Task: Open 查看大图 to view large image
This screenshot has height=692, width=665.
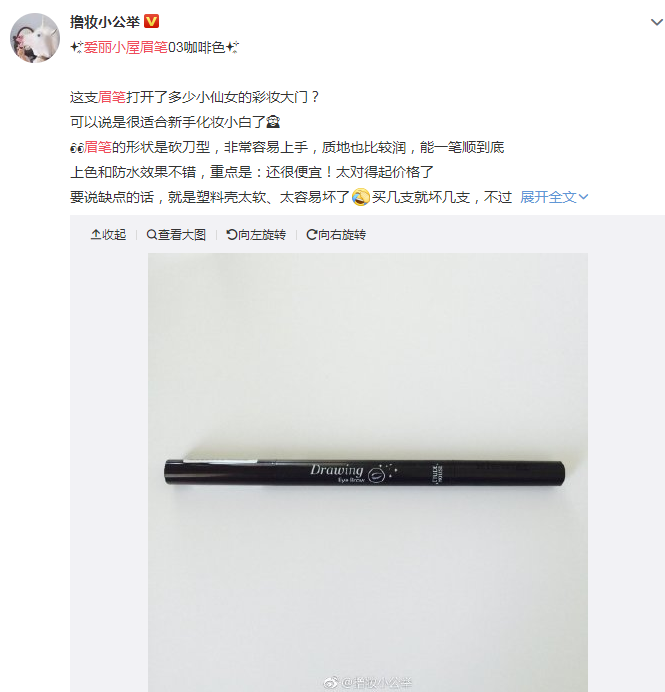Action: pyautogui.click(x=176, y=235)
